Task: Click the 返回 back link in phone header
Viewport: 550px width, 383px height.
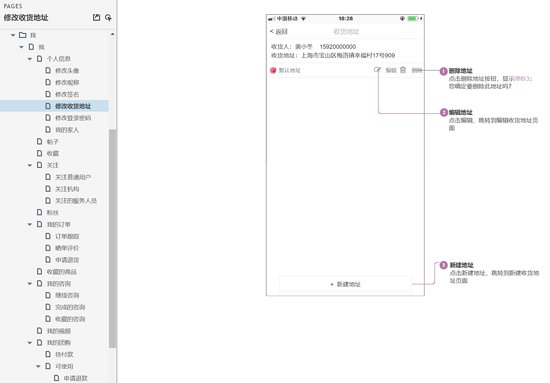Action: pyautogui.click(x=279, y=32)
